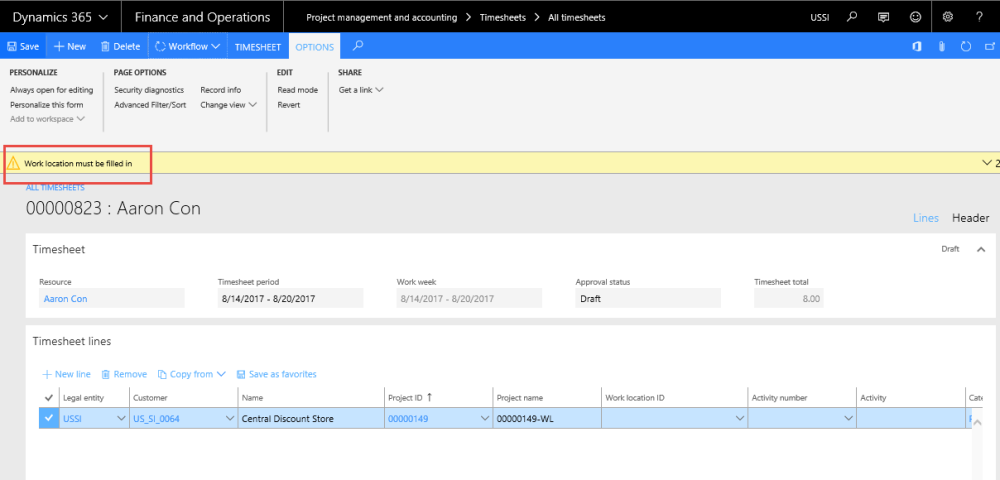Open Advanced Filter/Sort
Screen dimensions: 1000x480
(x=150, y=105)
